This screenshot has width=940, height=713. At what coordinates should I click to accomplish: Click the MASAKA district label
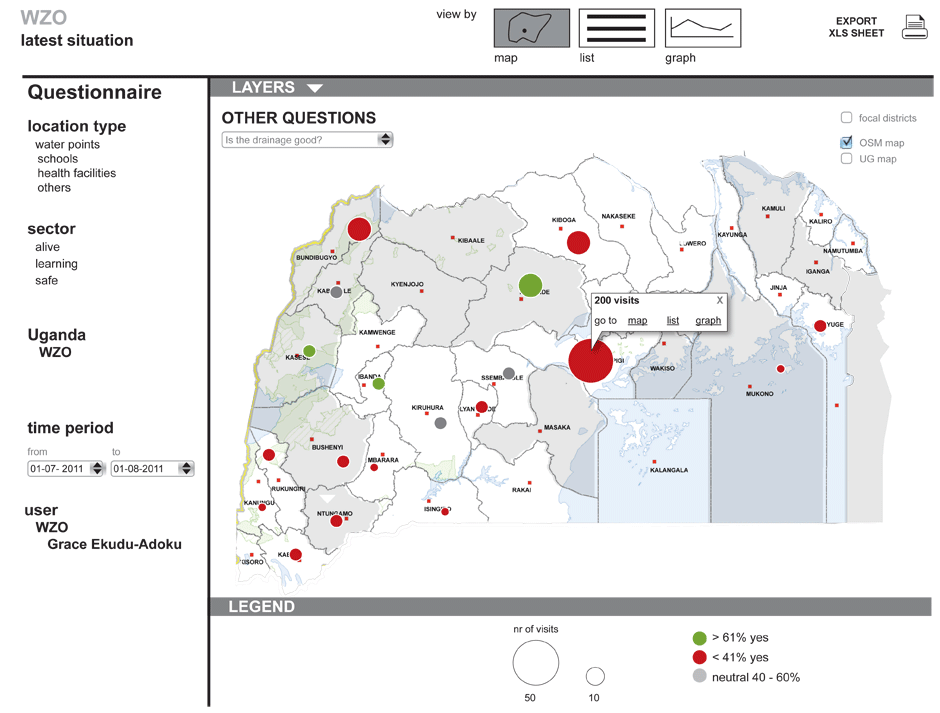coord(557,428)
